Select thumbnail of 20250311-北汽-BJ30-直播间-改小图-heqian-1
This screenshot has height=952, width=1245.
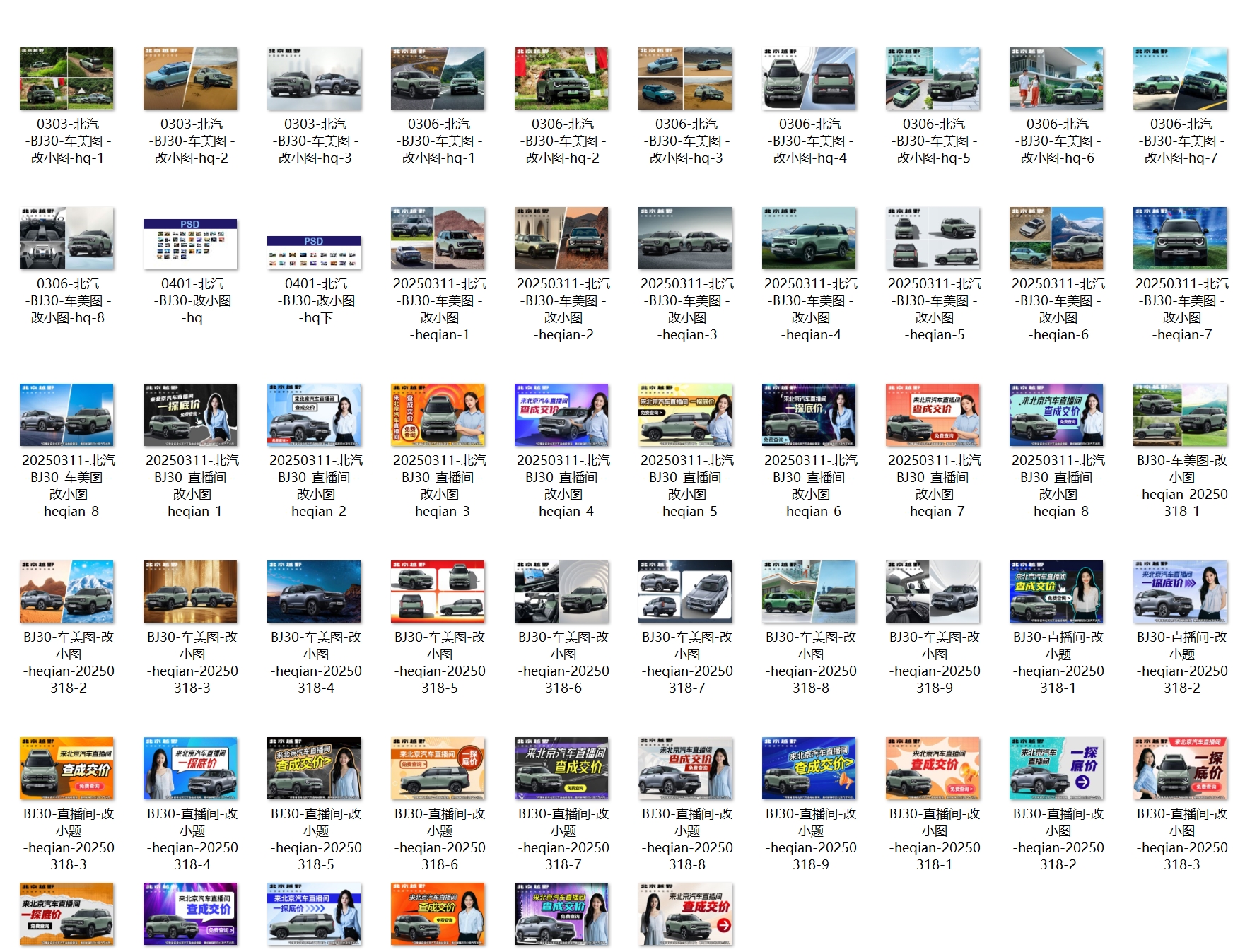[x=190, y=415]
